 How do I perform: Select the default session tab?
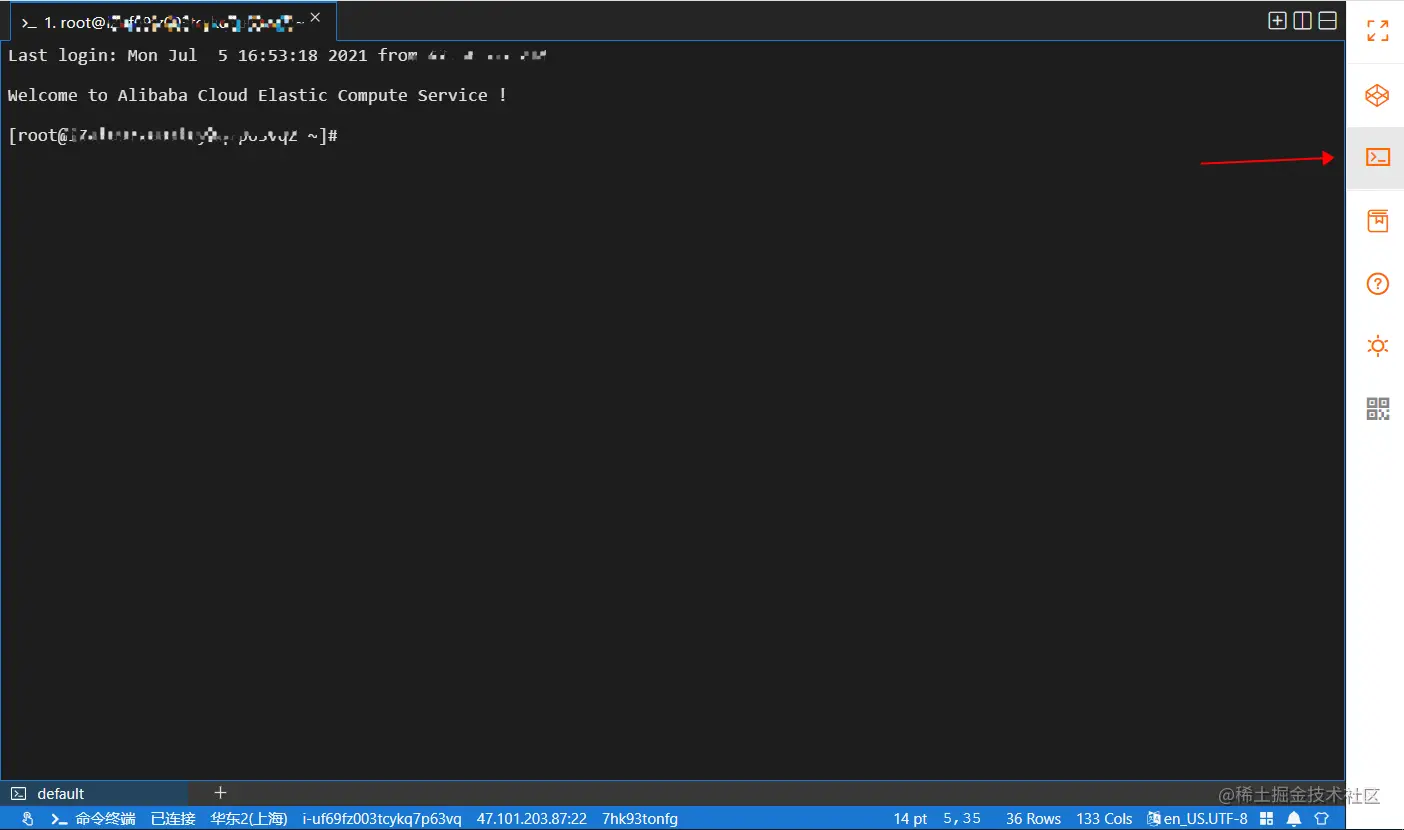pyautogui.click(x=95, y=793)
